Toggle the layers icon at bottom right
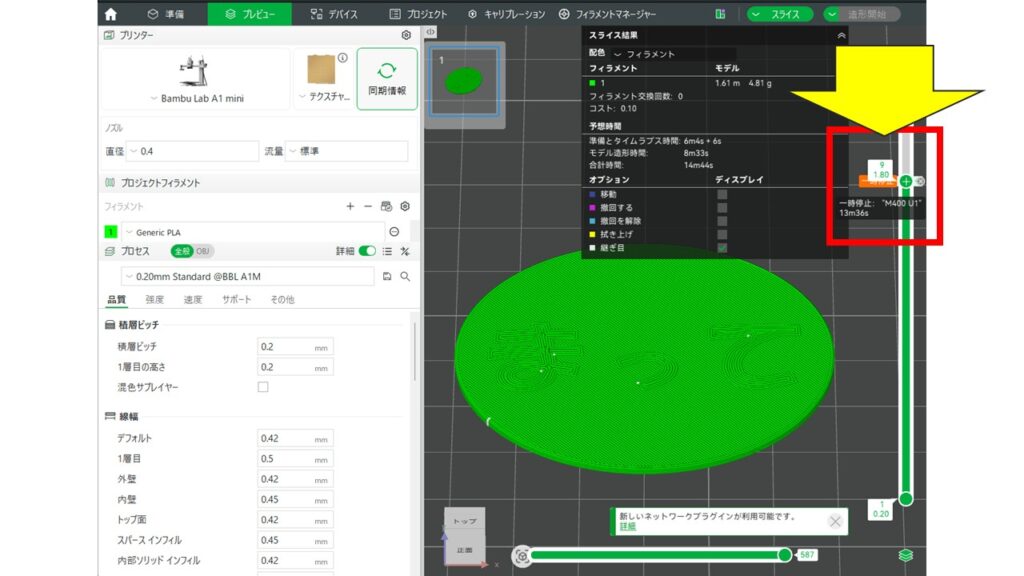This screenshot has width=1024, height=576. [905, 555]
